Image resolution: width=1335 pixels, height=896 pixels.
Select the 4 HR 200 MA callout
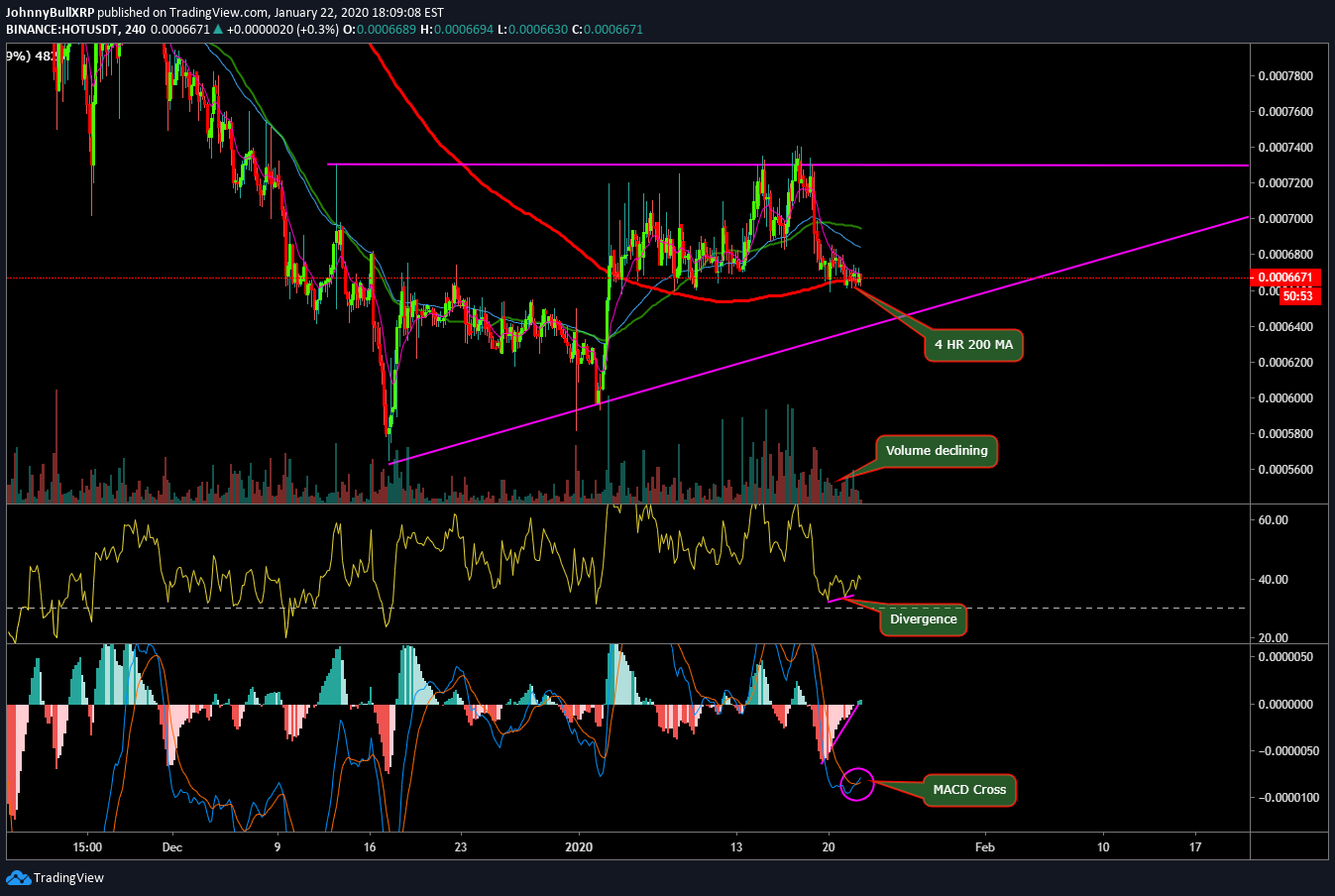[x=973, y=345]
